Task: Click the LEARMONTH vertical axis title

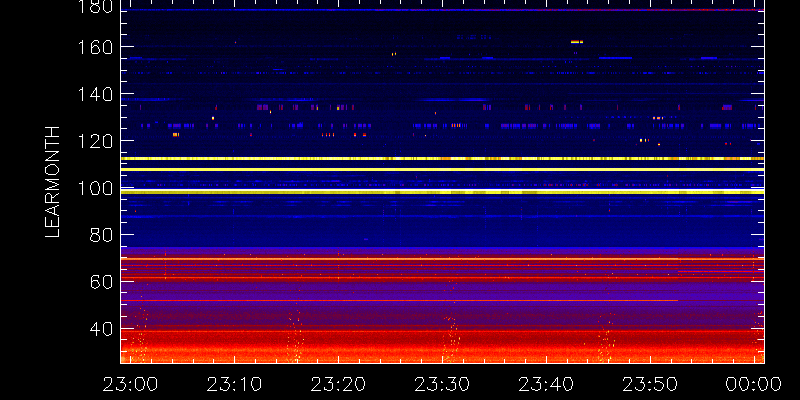Action: [53, 182]
